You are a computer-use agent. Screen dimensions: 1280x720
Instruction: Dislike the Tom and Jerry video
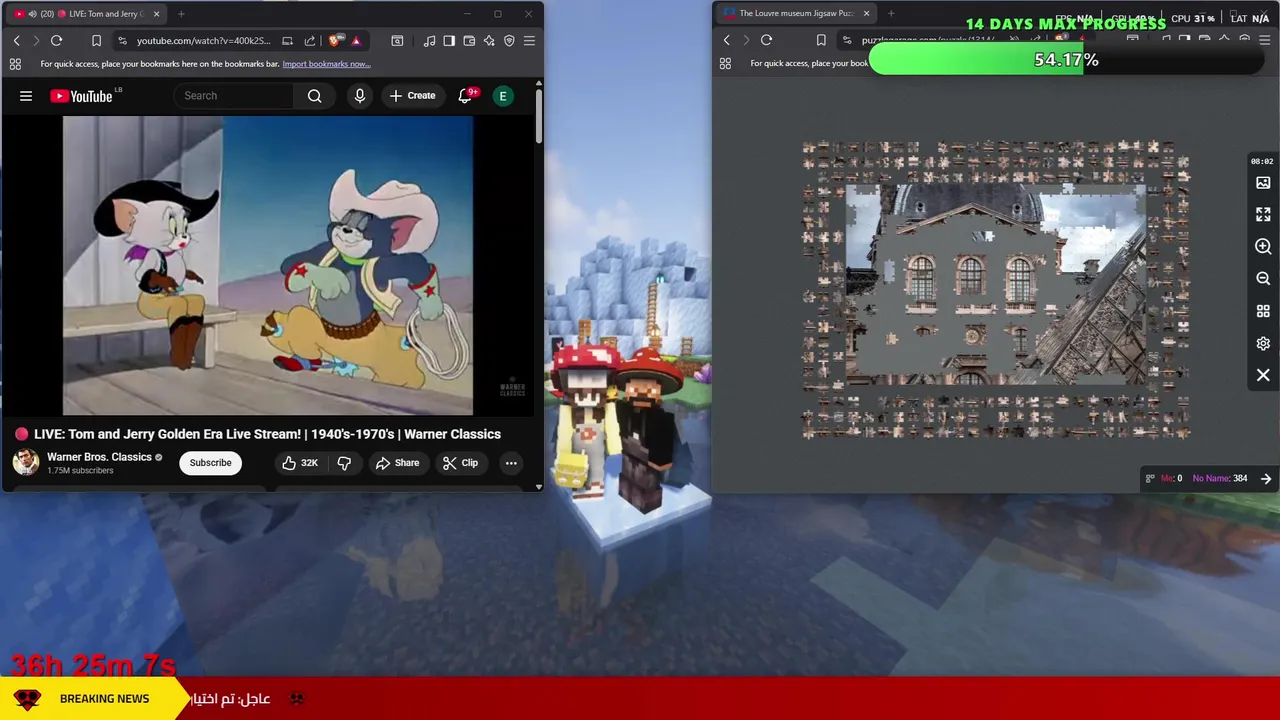pyautogui.click(x=344, y=463)
